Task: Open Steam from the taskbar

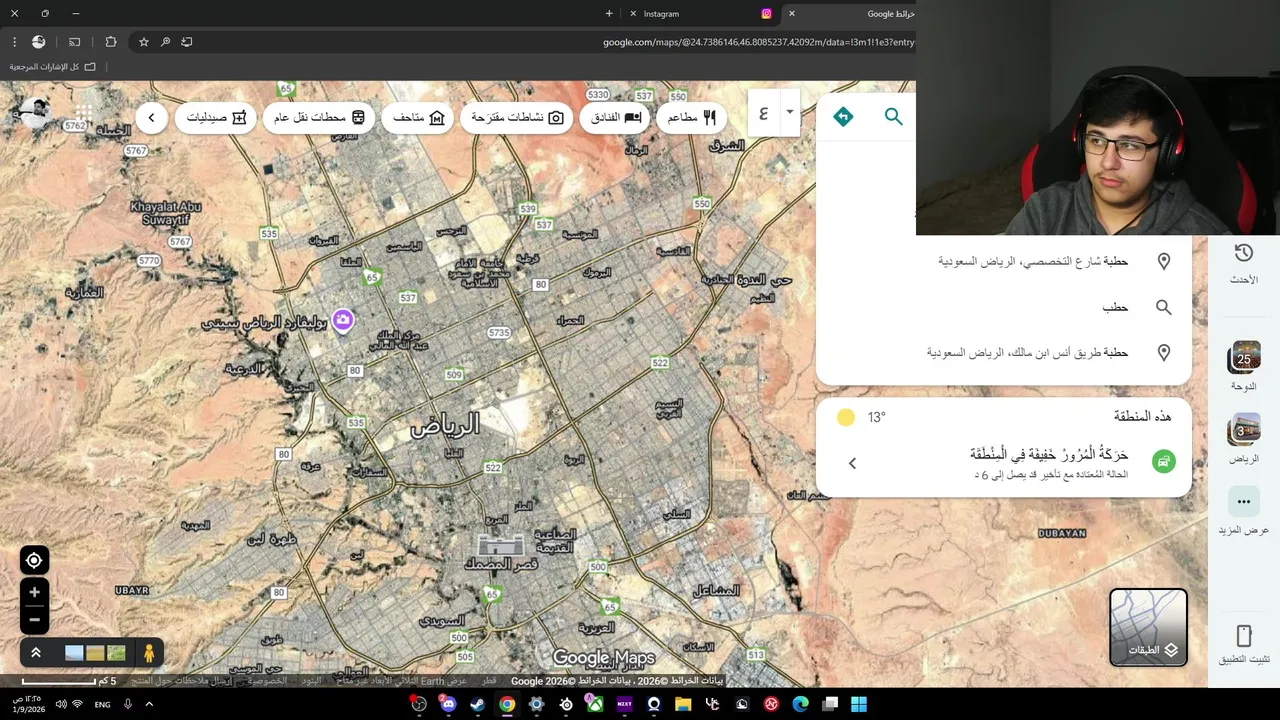Action: [x=477, y=704]
